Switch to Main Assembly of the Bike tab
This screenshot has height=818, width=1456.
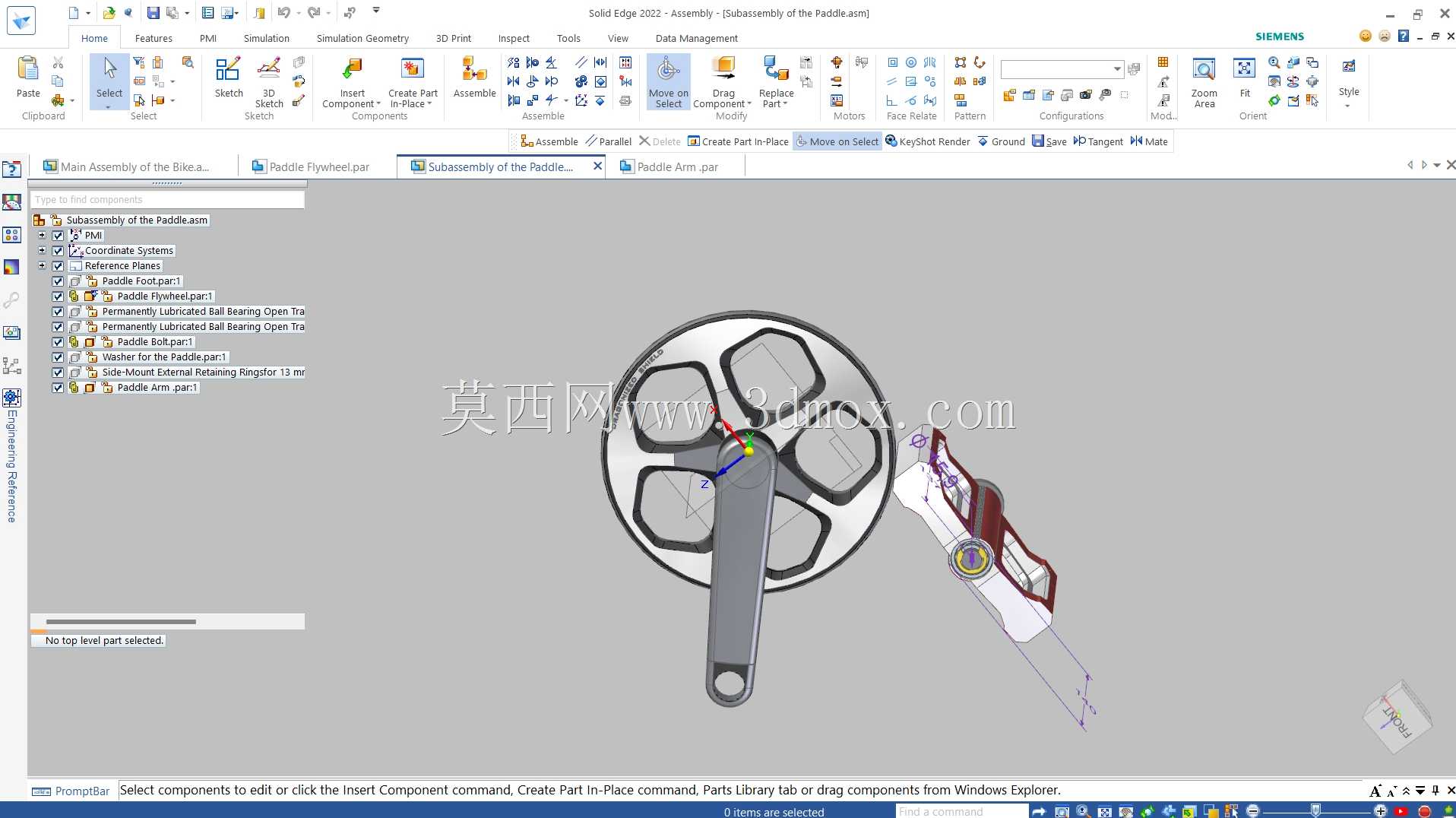[126, 167]
